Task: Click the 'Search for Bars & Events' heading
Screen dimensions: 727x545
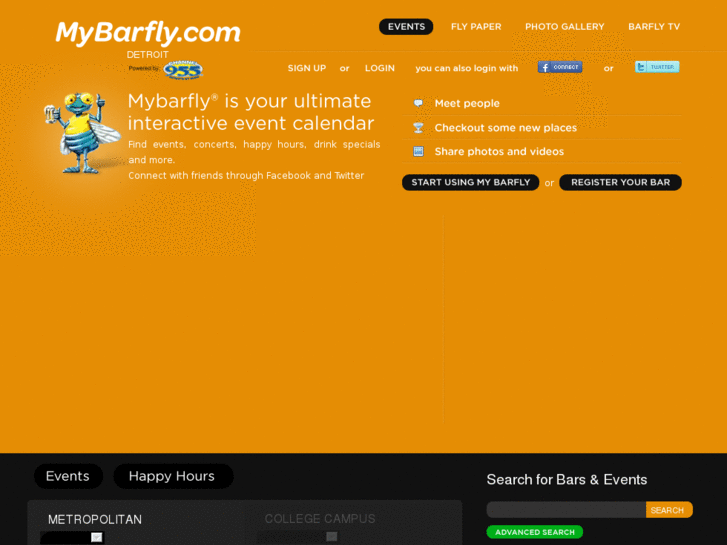Action: pyautogui.click(x=567, y=480)
